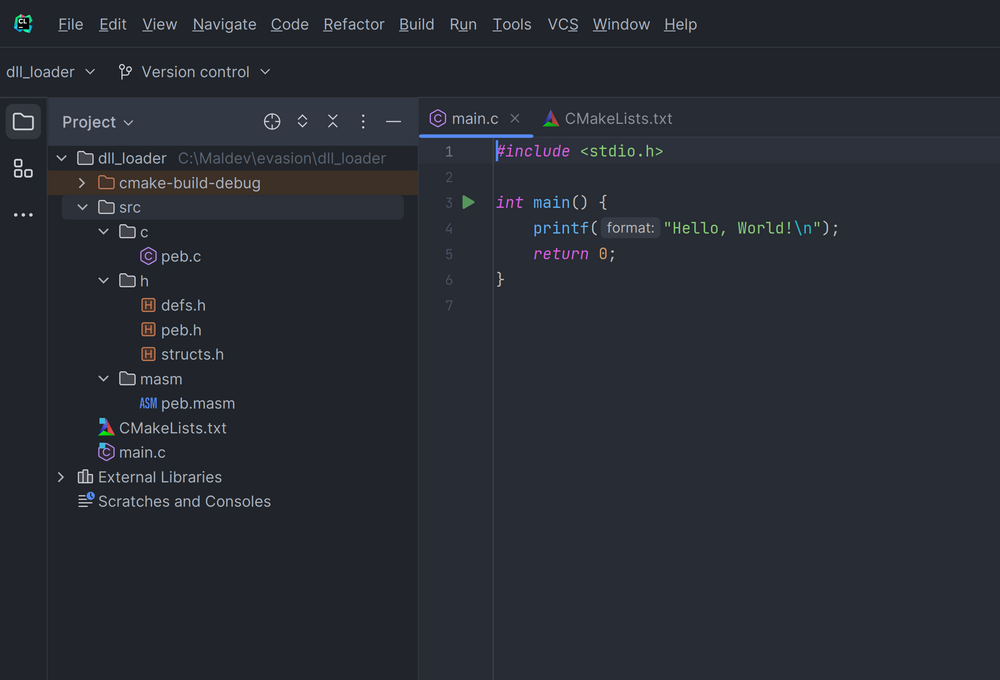Open the Structure tool window from left sidebar
Viewport: 1000px width, 680px height.
[23, 168]
